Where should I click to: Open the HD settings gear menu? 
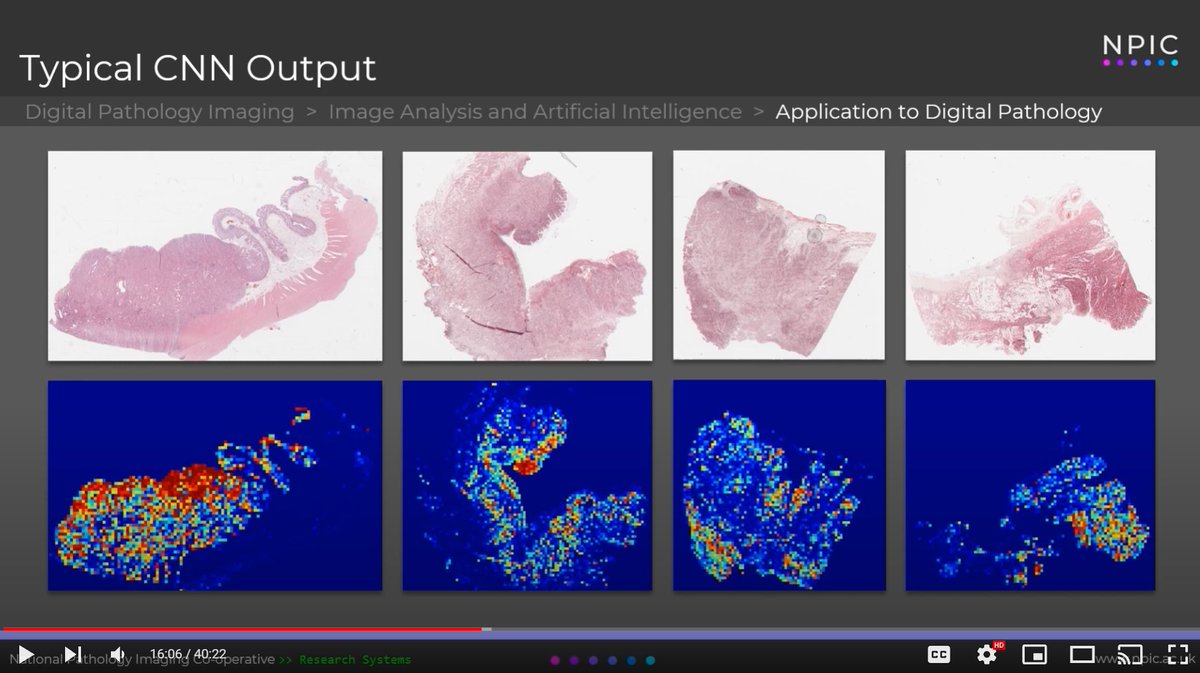tap(987, 654)
